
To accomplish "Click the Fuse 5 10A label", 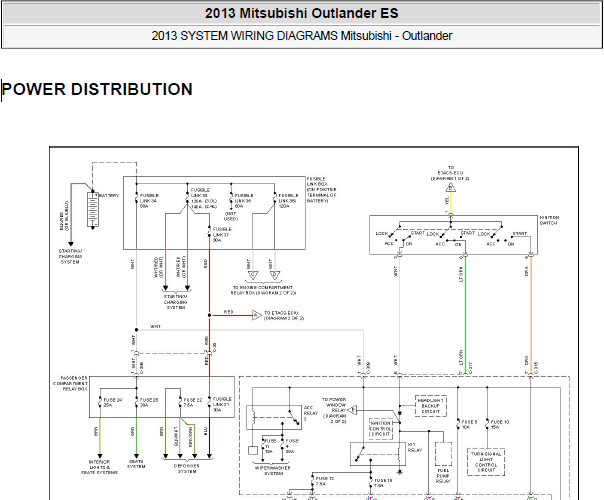I will 469,424.
